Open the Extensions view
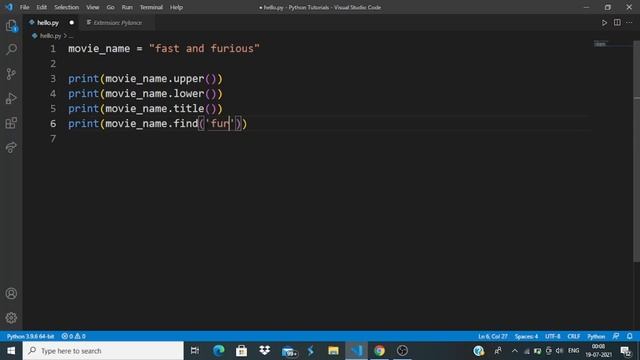 point(11,123)
